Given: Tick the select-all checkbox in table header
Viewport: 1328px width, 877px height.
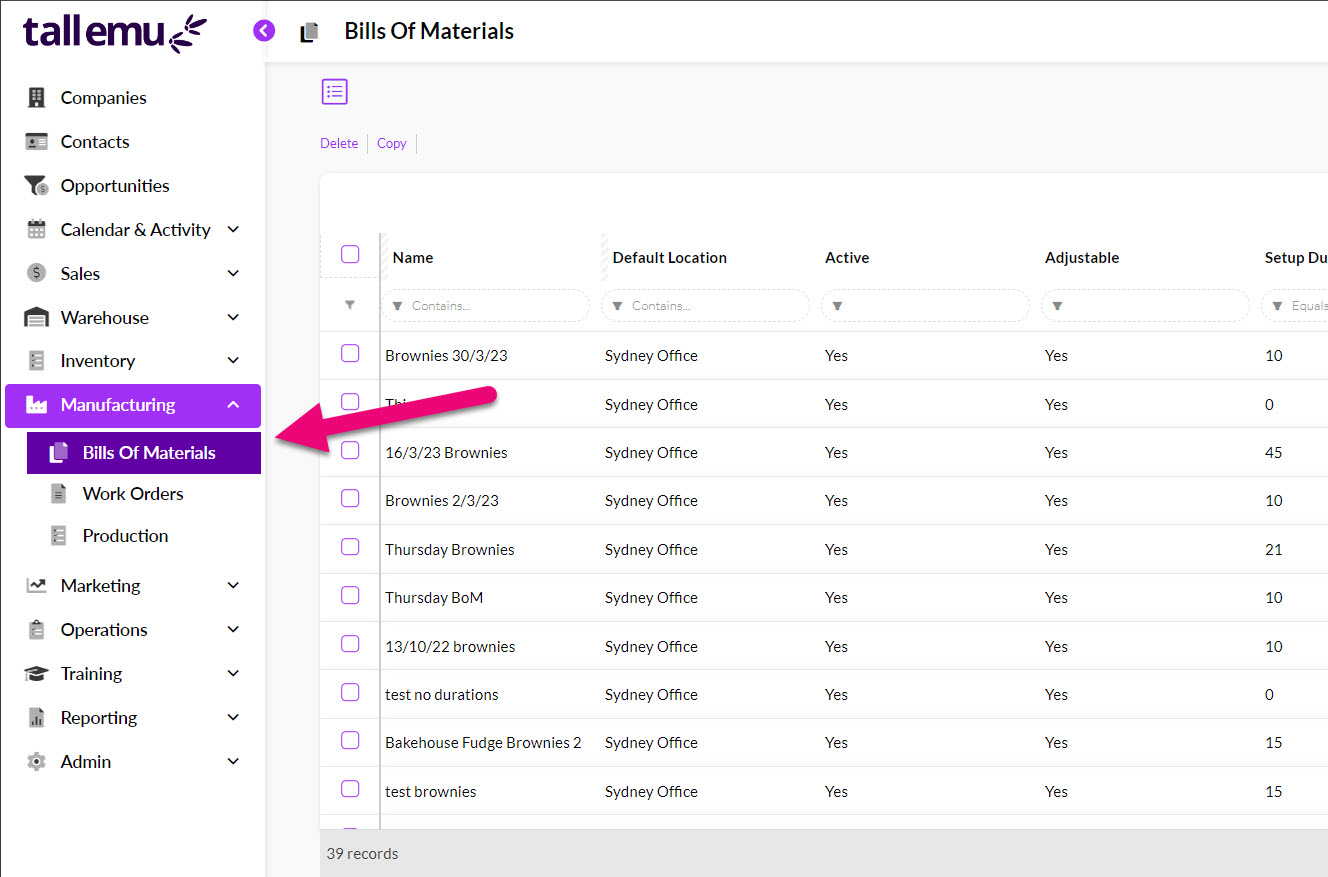Looking at the screenshot, I should 350,254.
